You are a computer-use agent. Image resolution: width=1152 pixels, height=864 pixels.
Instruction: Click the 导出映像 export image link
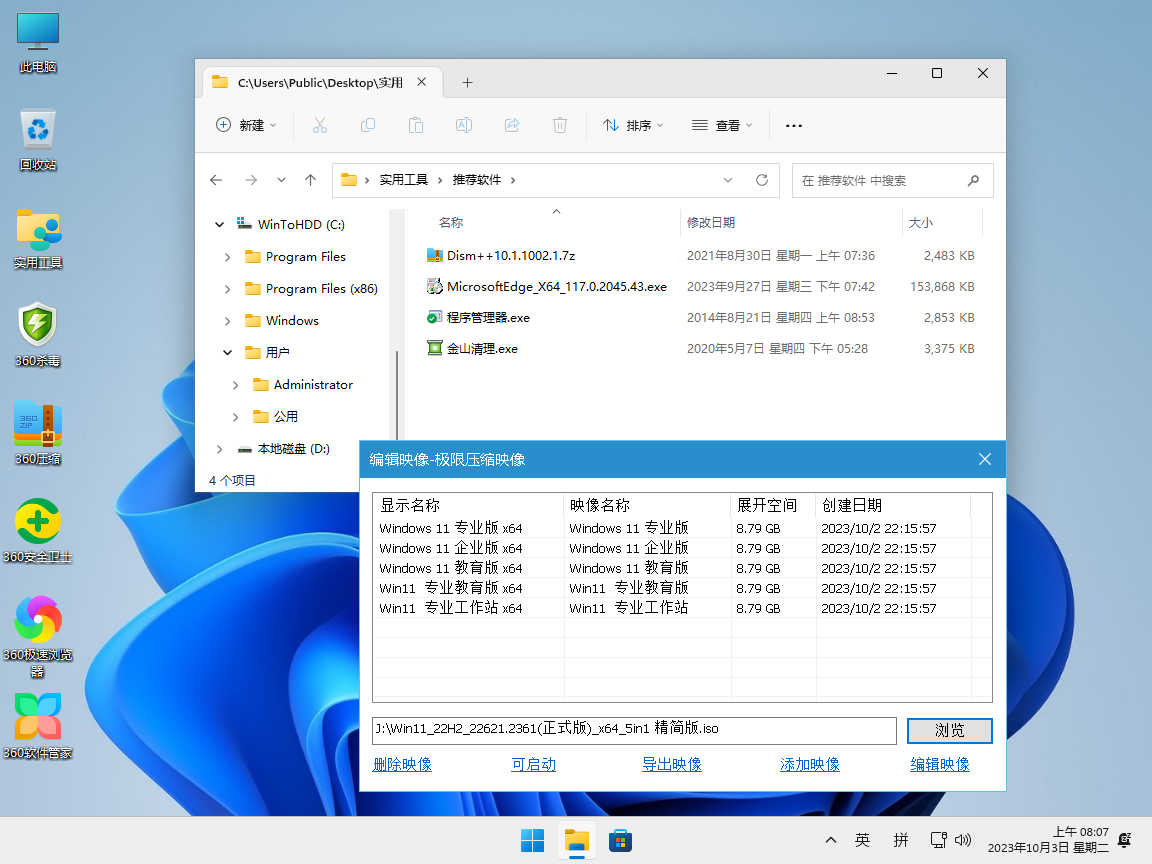(x=671, y=764)
